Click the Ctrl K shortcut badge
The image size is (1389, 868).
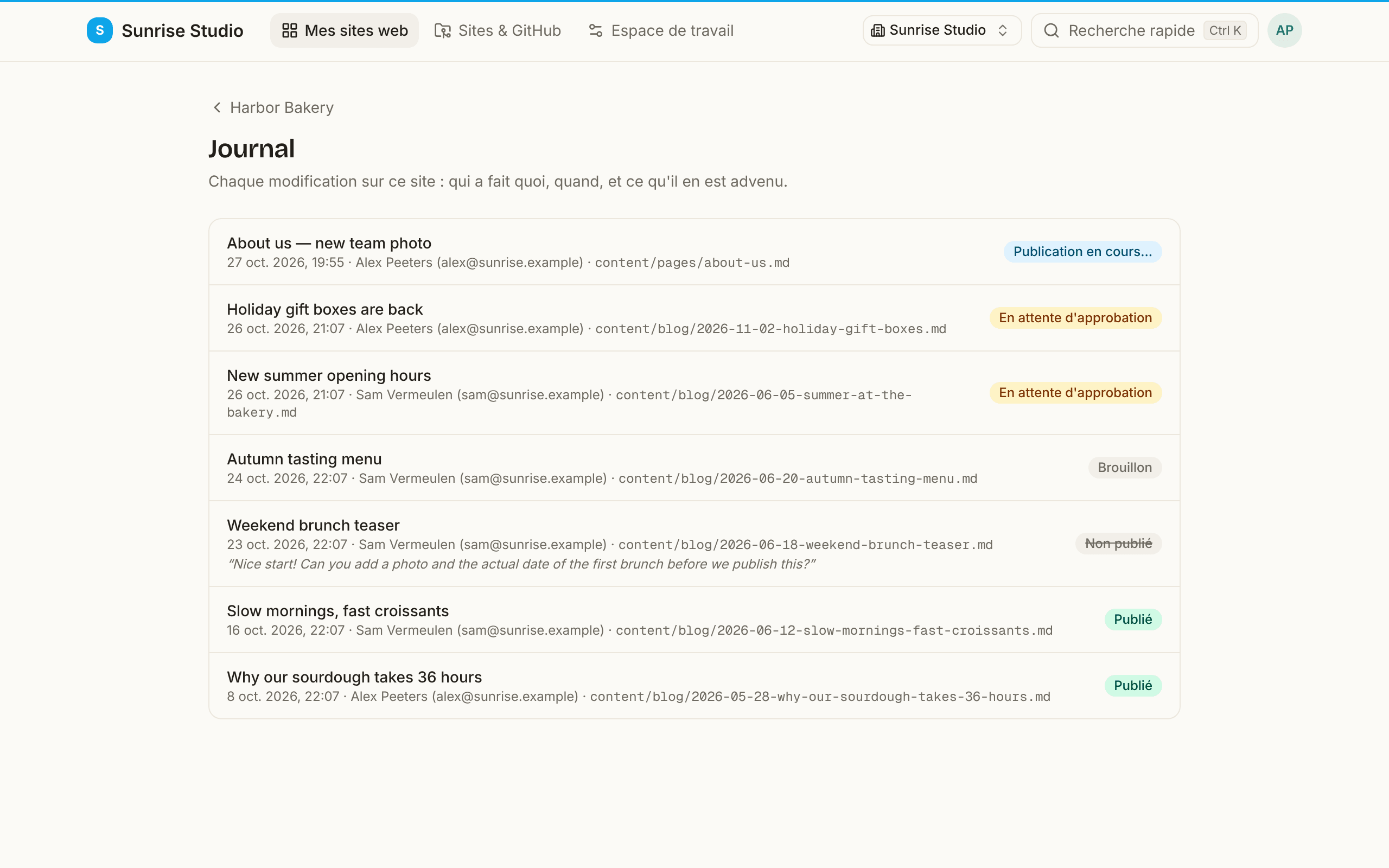(x=1224, y=30)
